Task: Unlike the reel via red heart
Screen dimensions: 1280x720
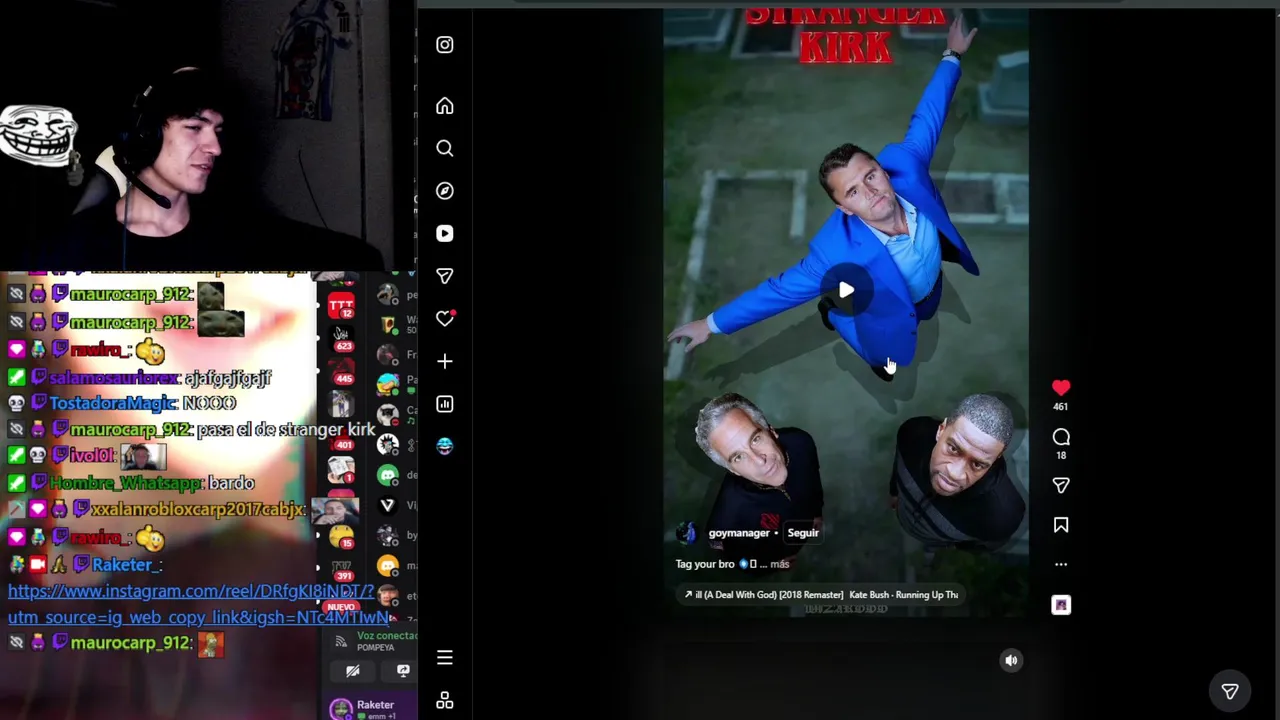Action: 1061,387
